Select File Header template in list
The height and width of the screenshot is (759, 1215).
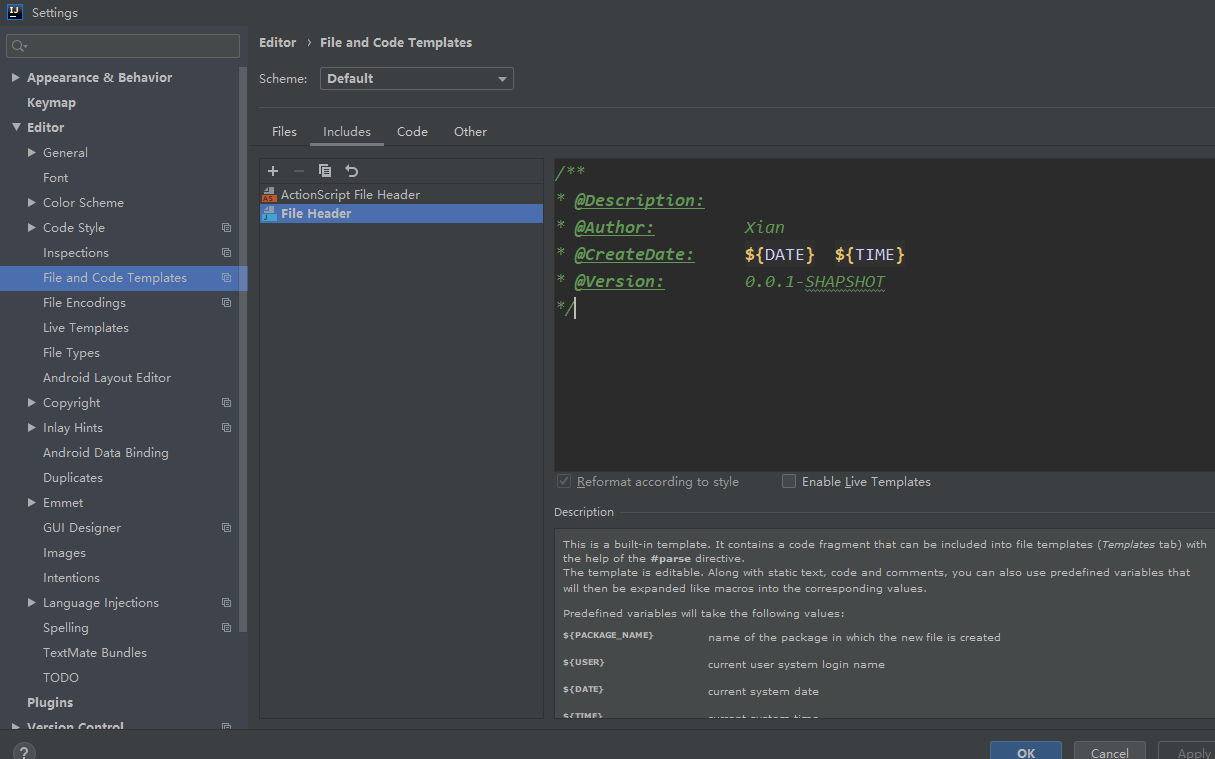pyautogui.click(x=401, y=213)
